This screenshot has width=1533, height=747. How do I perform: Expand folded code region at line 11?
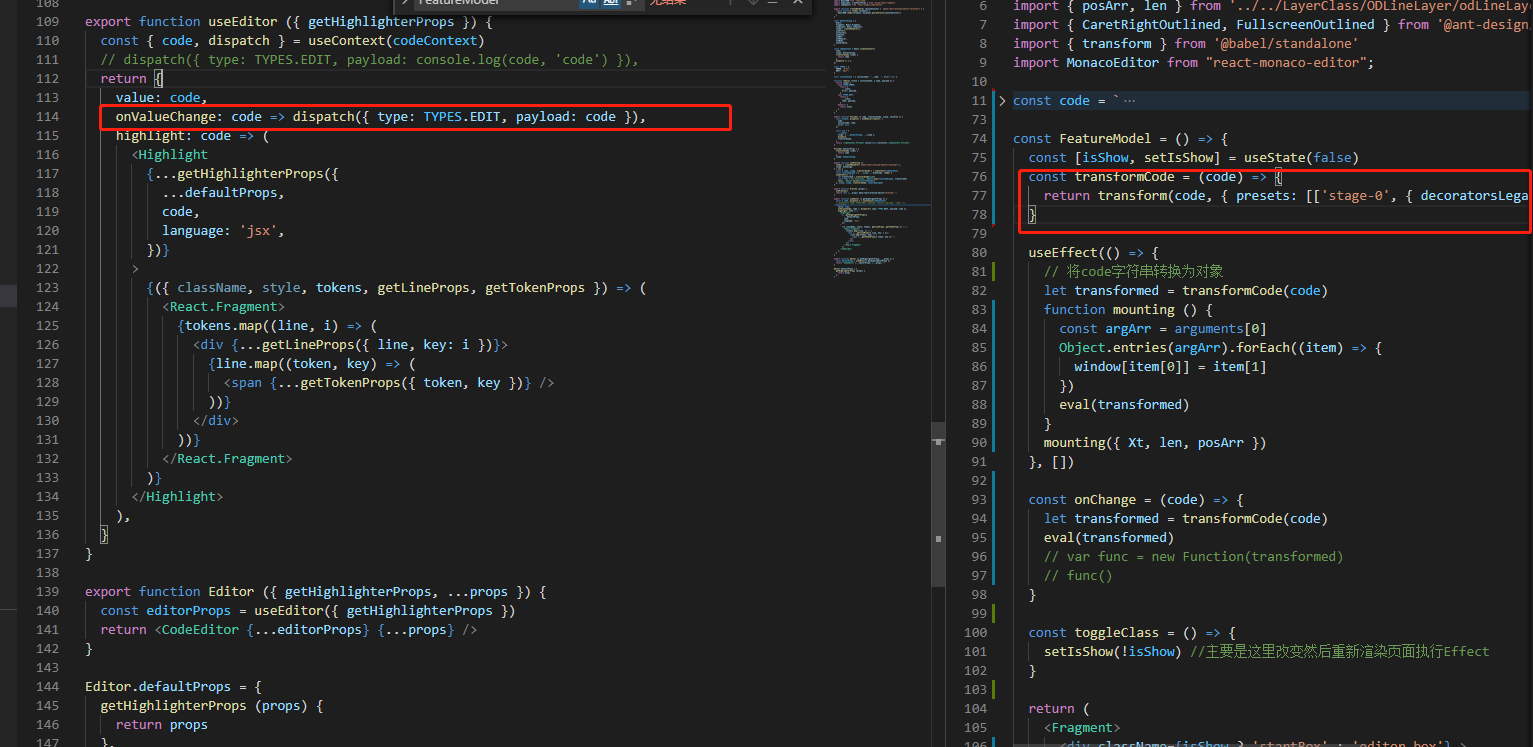point(1003,100)
